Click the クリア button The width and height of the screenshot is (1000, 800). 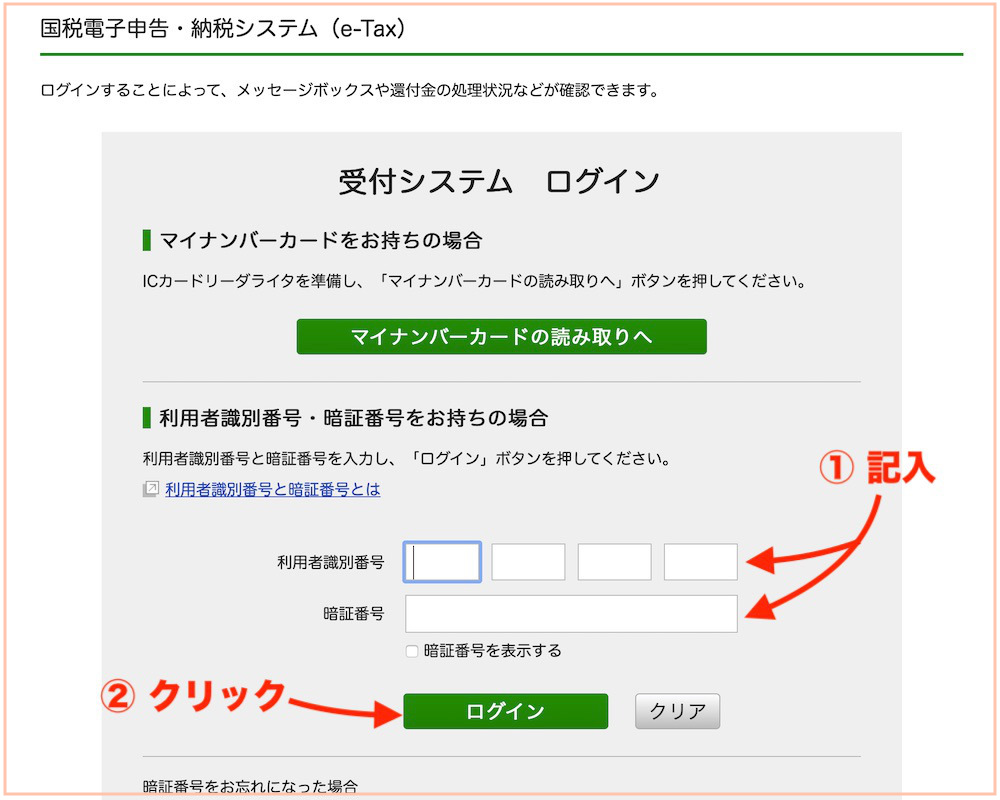point(677,711)
